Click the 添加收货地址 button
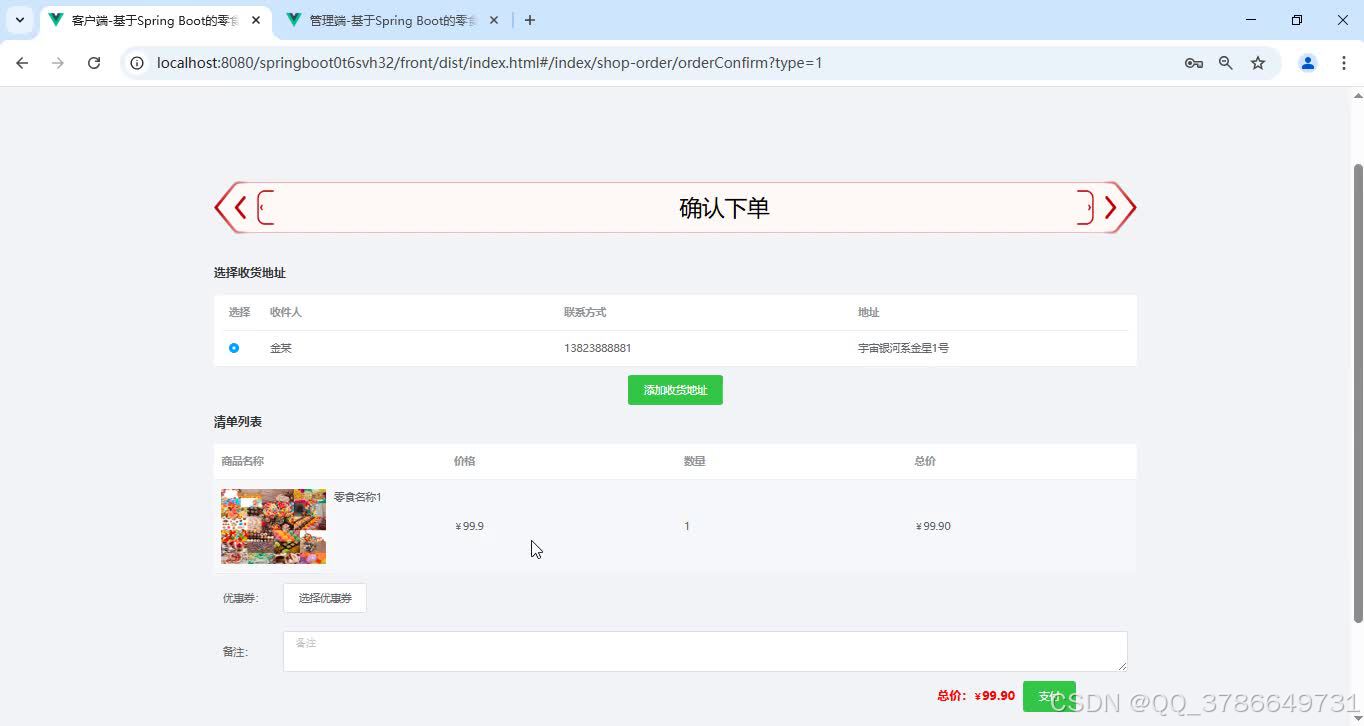This screenshot has height=726, width=1364. 675,390
